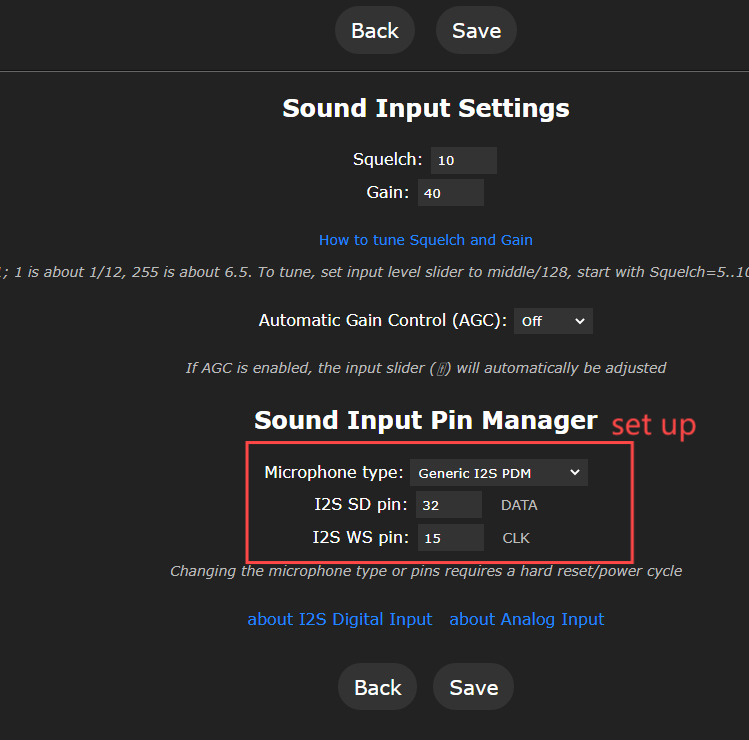Open the Microphone type dropdown
The height and width of the screenshot is (740, 749).
point(498,472)
